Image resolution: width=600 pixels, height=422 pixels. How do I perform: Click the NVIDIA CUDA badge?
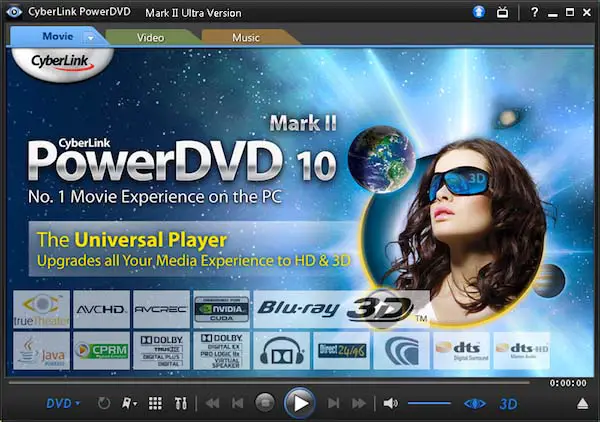tap(222, 309)
